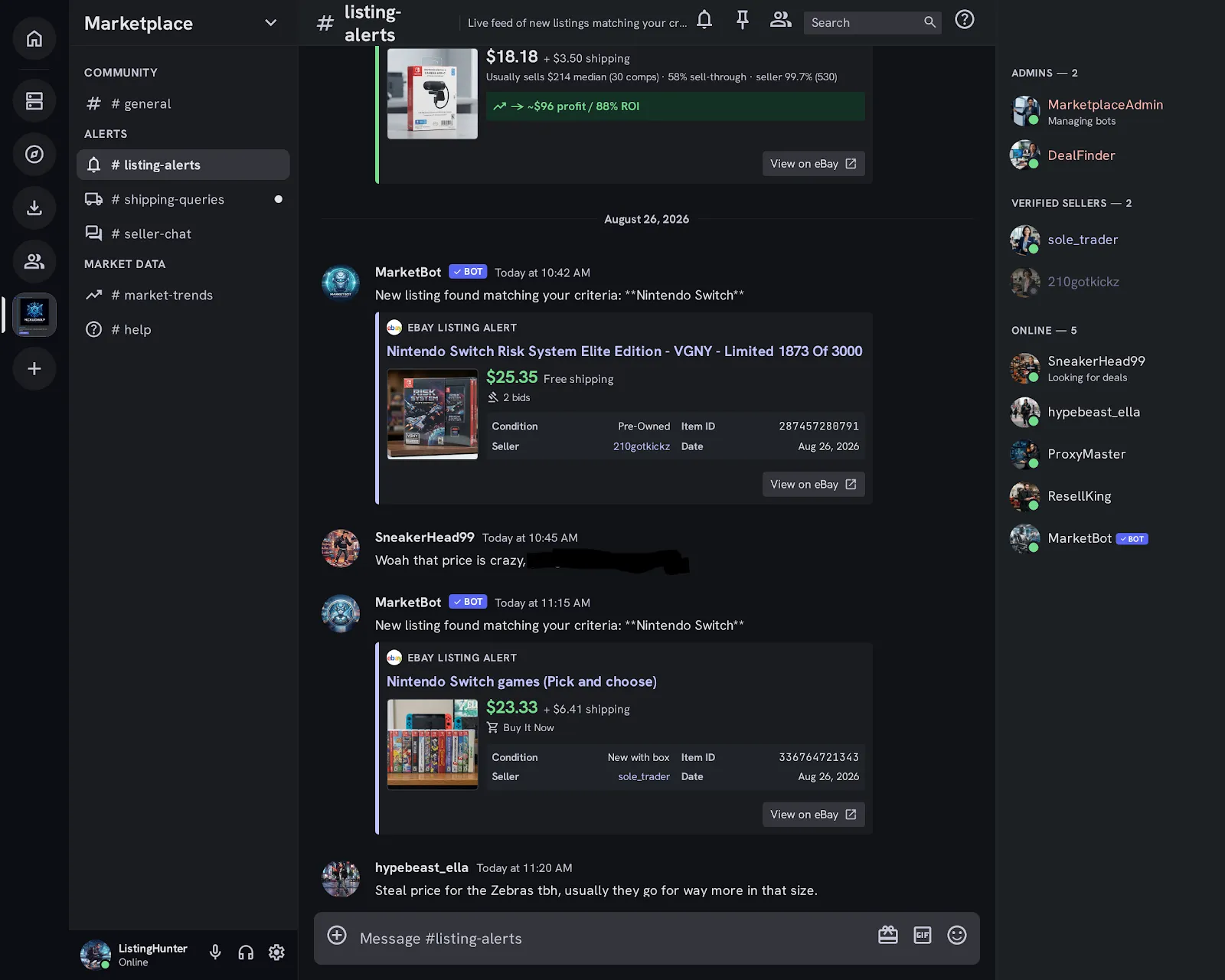Open the #general channel
1225x980 pixels.
pos(183,103)
